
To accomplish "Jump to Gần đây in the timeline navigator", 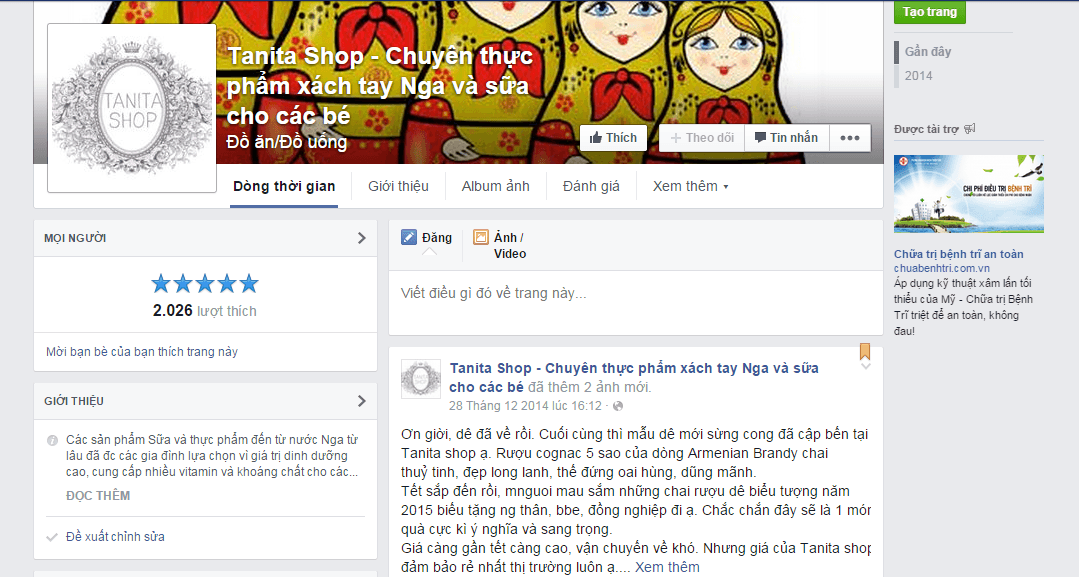I will pos(928,52).
